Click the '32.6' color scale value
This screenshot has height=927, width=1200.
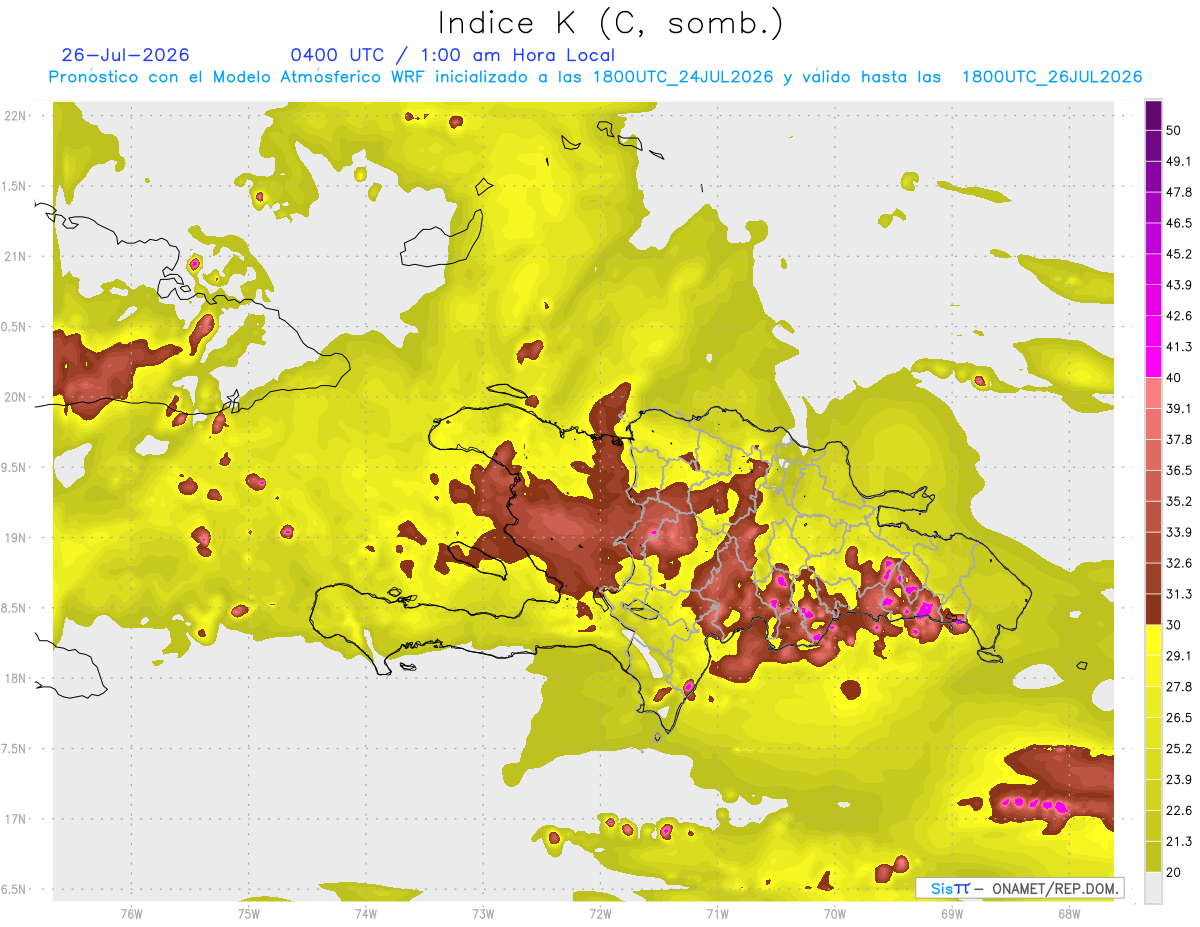point(1179,563)
